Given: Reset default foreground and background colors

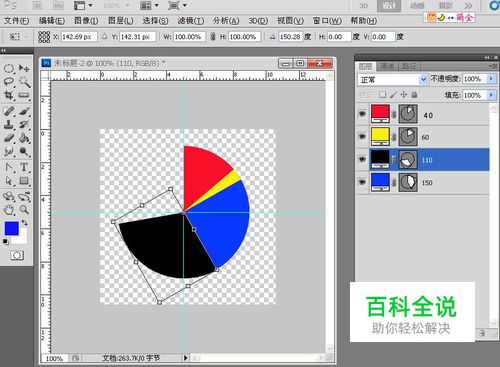Looking at the screenshot, I should (5, 242).
